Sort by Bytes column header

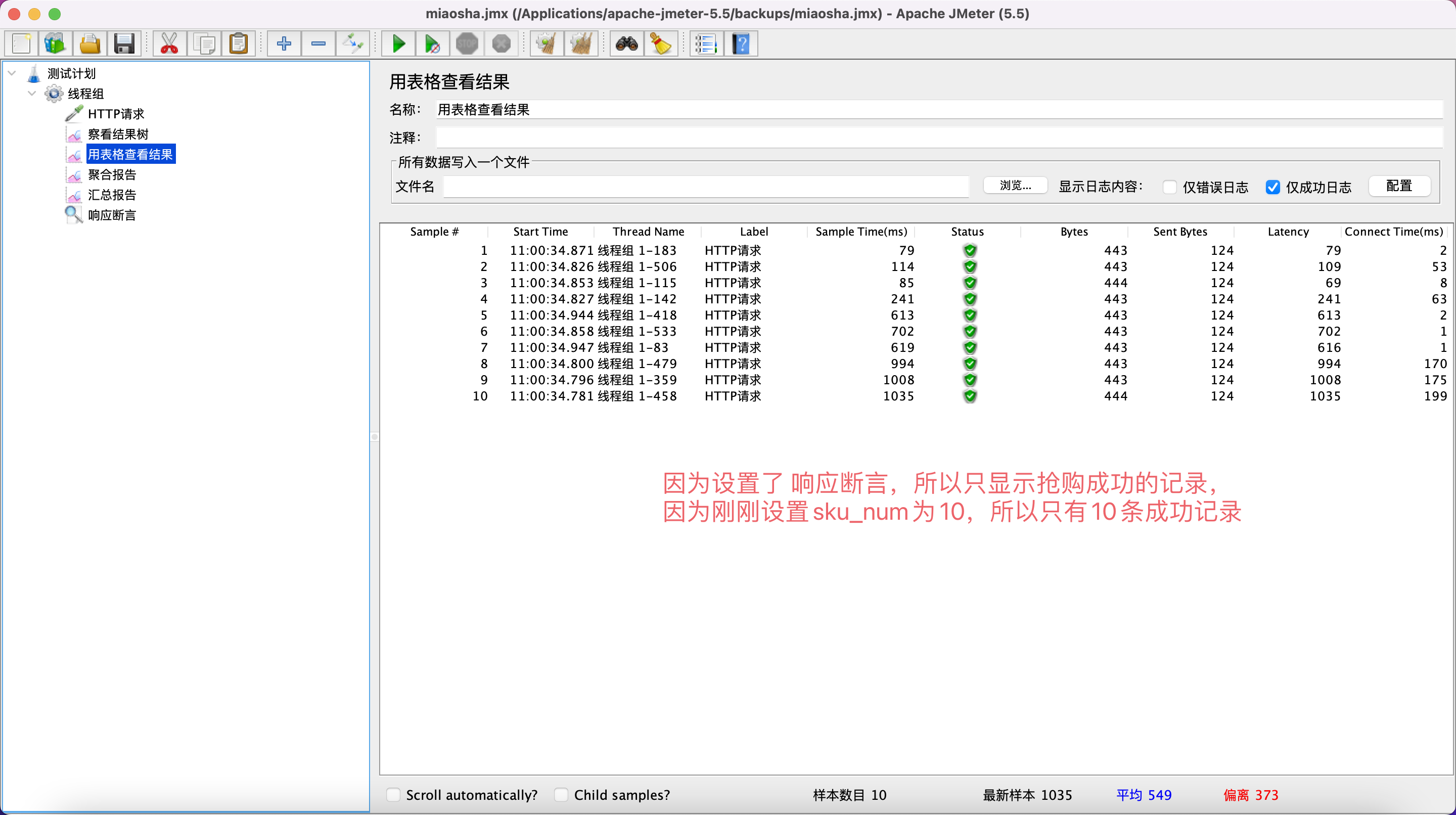tap(1074, 232)
